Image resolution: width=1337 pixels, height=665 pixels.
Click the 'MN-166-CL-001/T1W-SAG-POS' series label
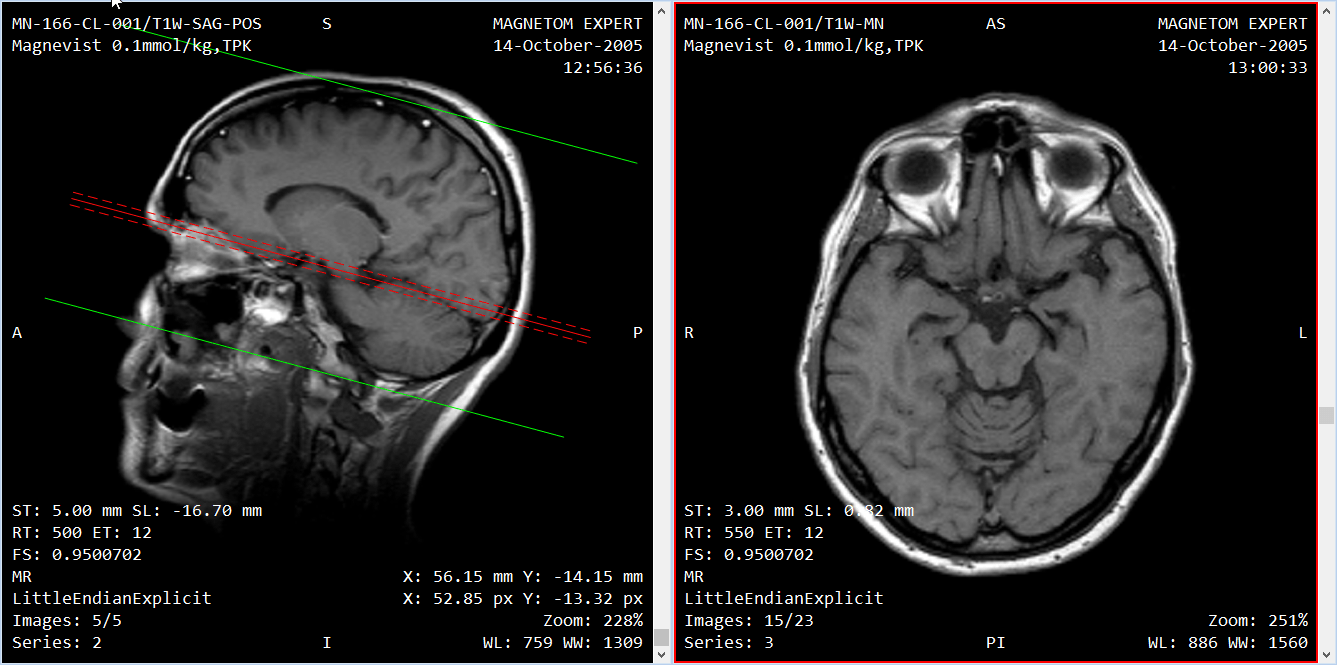coord(137,24)
